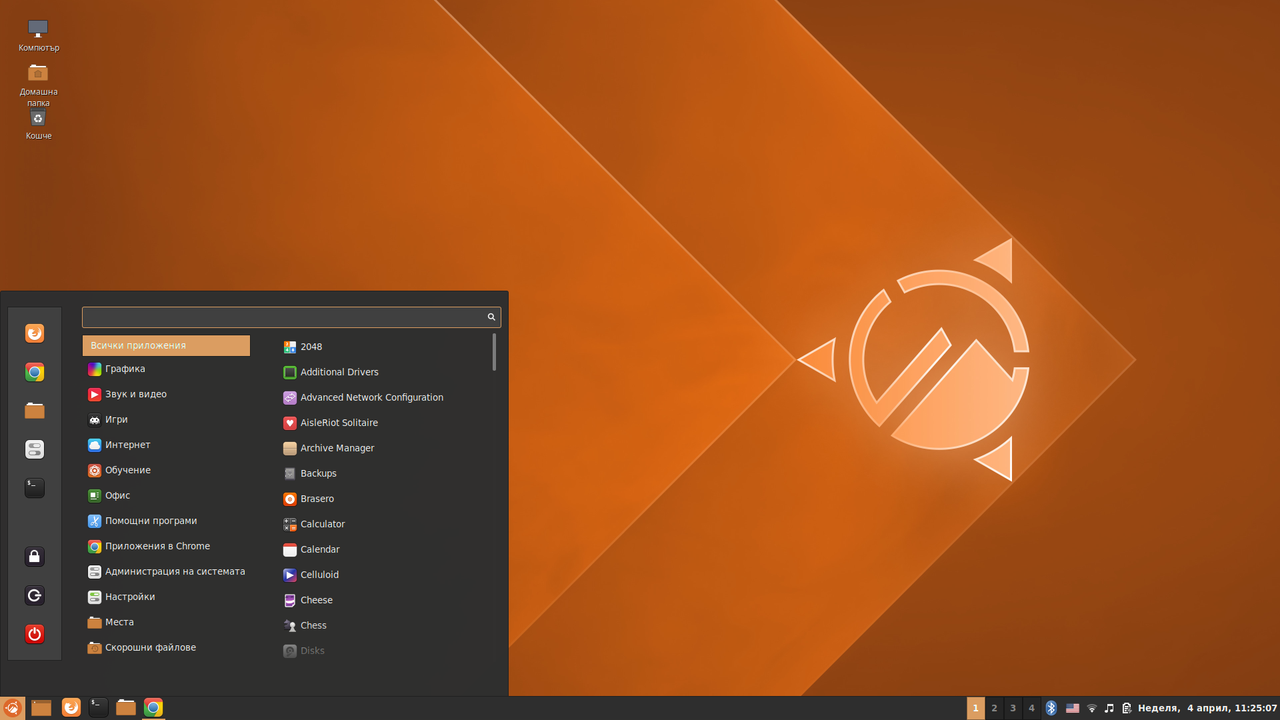
Task: Click the application list scrollbar
Action: pos(494,352)
